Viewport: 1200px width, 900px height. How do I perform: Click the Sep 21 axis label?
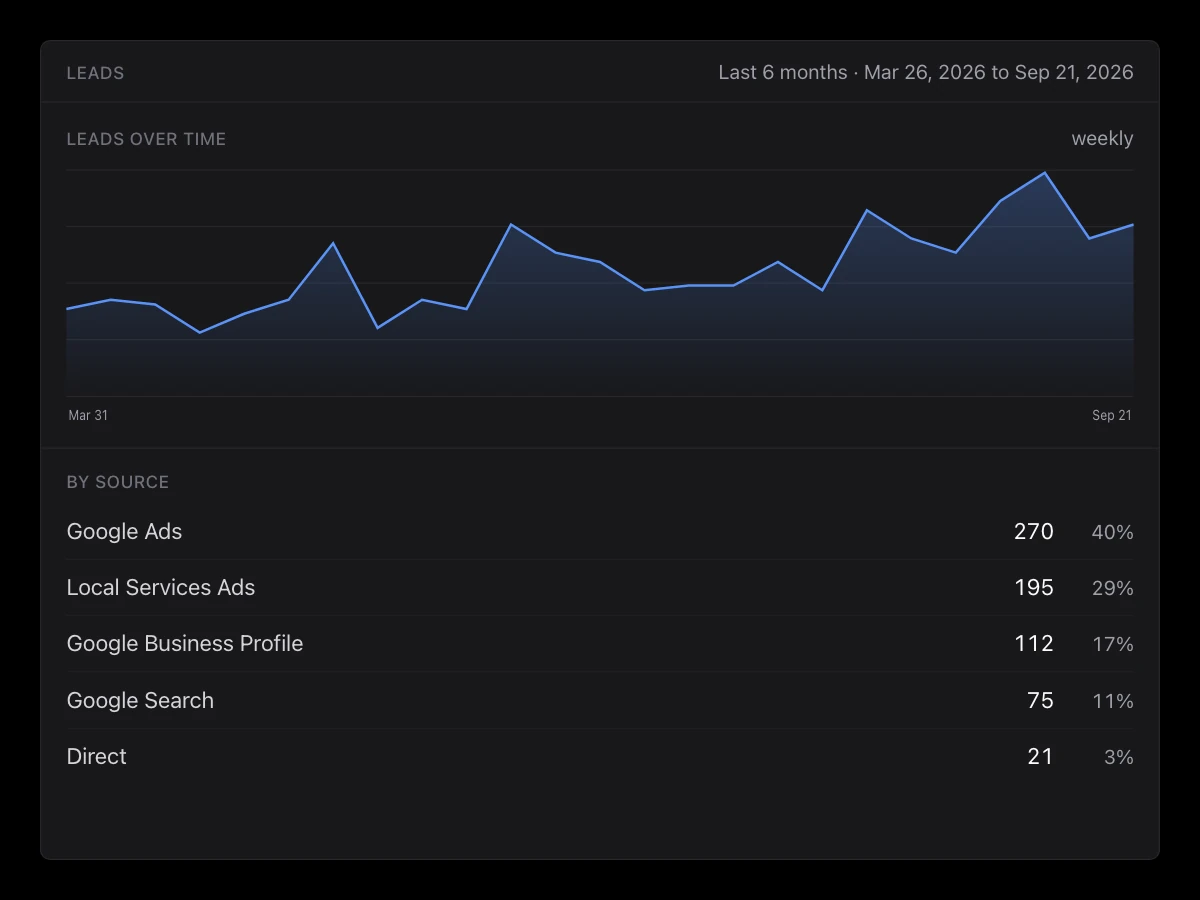click(1112, 415)
